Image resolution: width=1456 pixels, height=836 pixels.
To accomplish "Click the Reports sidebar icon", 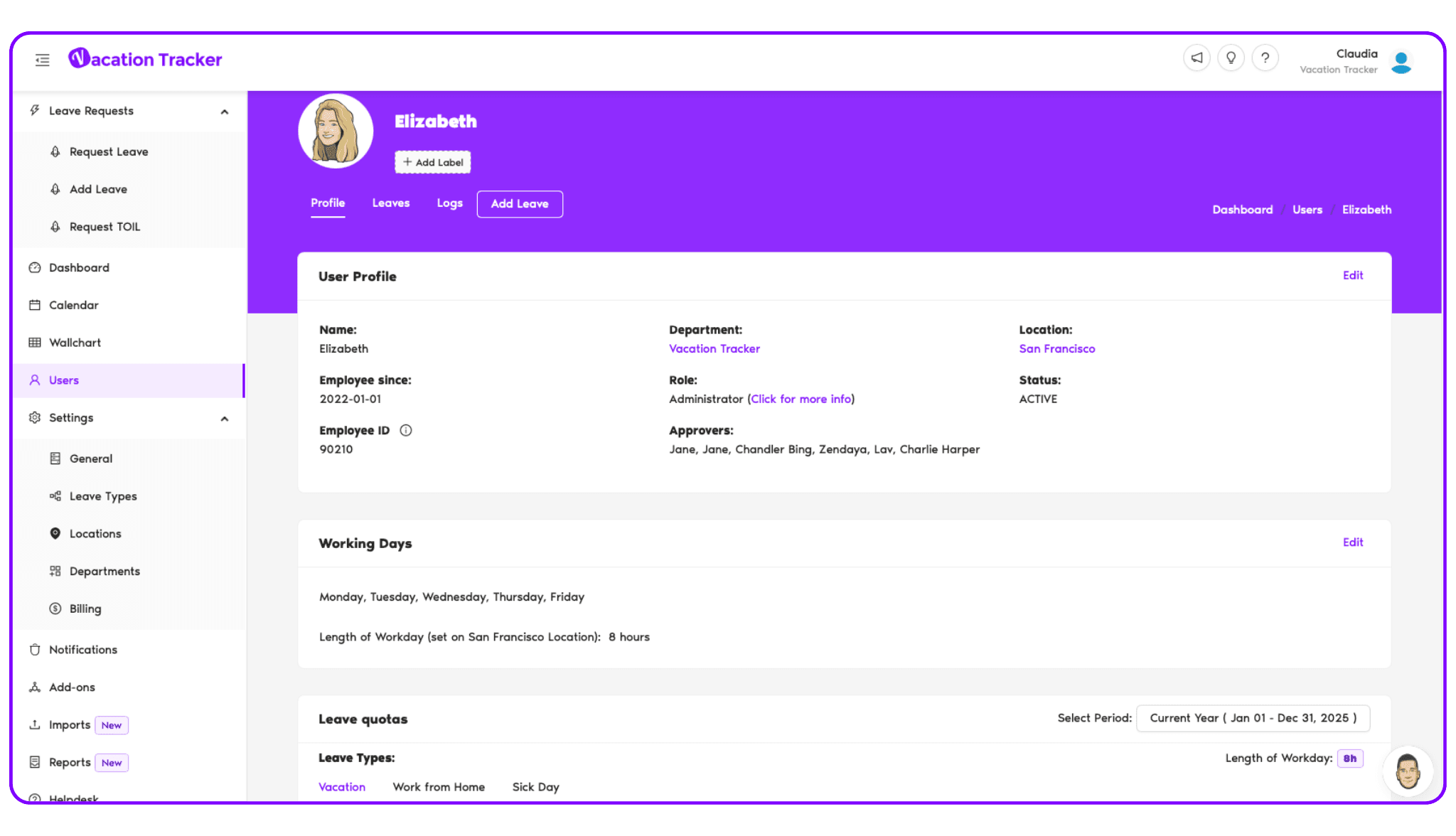I will pos(35,762).
